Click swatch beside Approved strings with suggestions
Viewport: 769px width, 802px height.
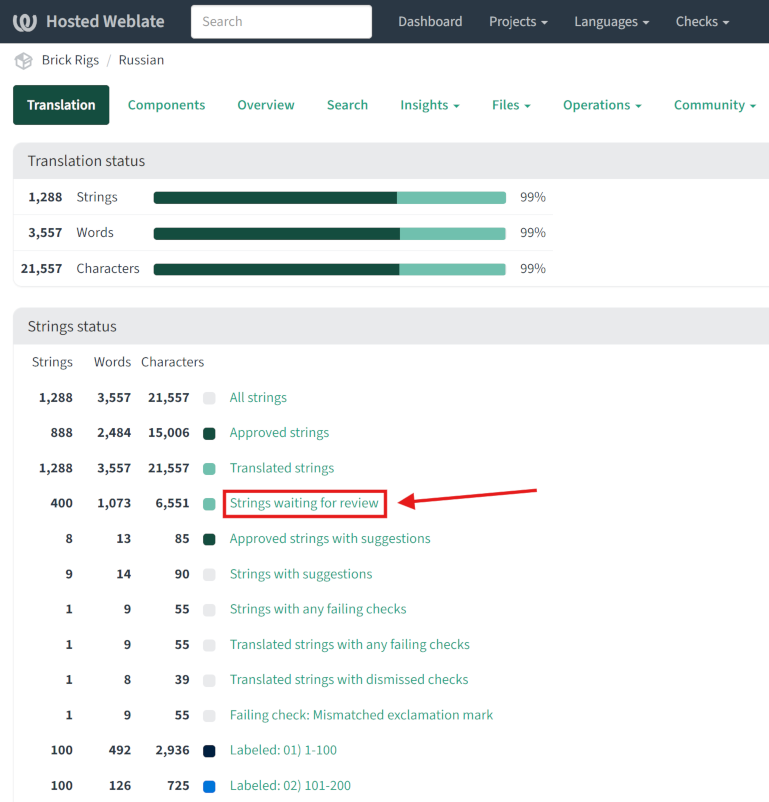[209, 540]
